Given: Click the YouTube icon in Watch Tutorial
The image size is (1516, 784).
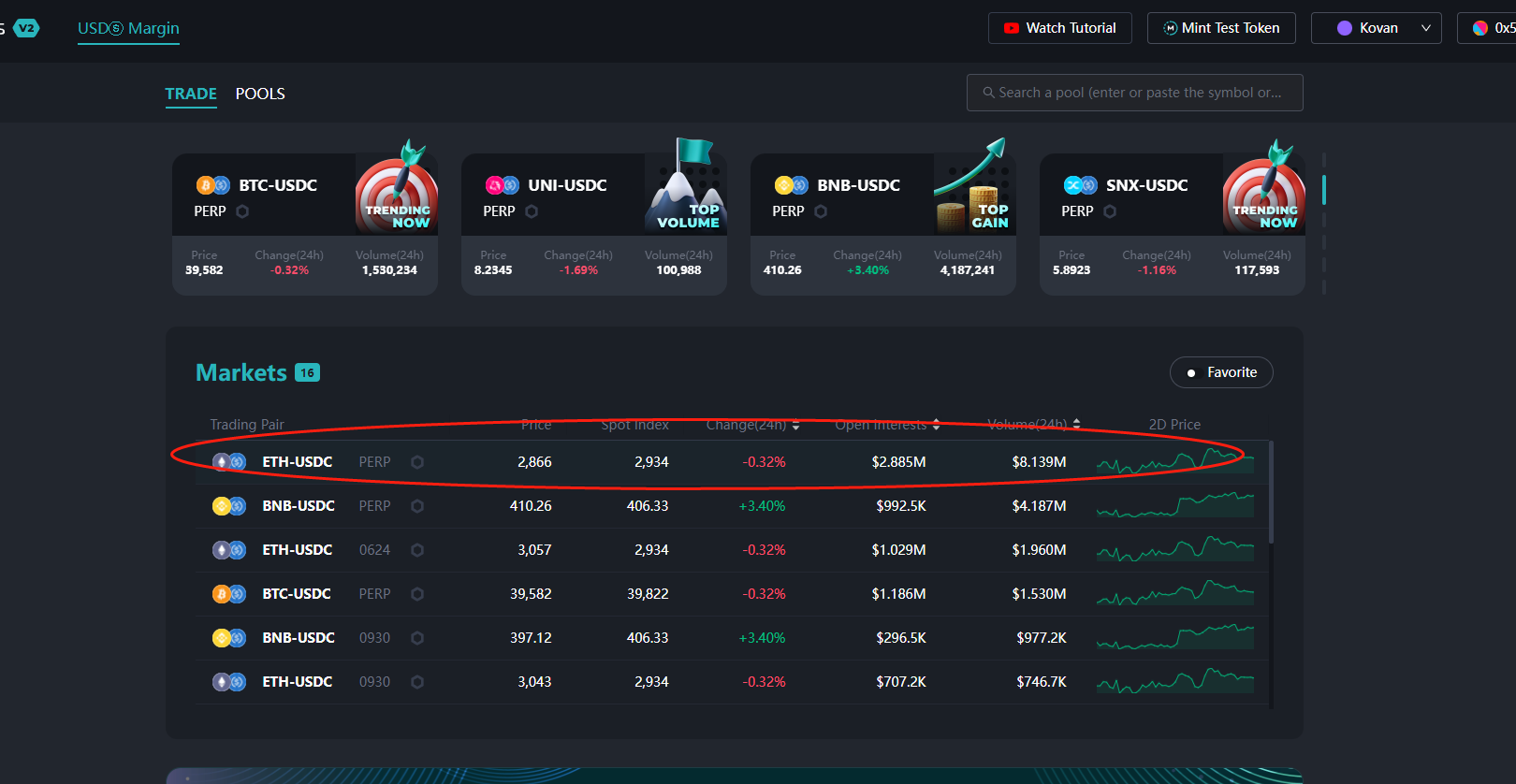Looking at the screenshot, I should pyautogui.click(x=1011, y=28).
